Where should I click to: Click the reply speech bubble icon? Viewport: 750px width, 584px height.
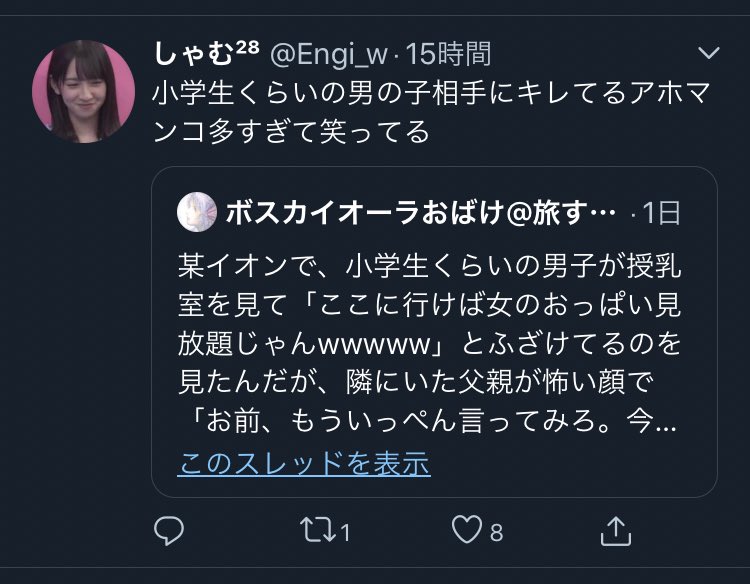tap(169, 530)
